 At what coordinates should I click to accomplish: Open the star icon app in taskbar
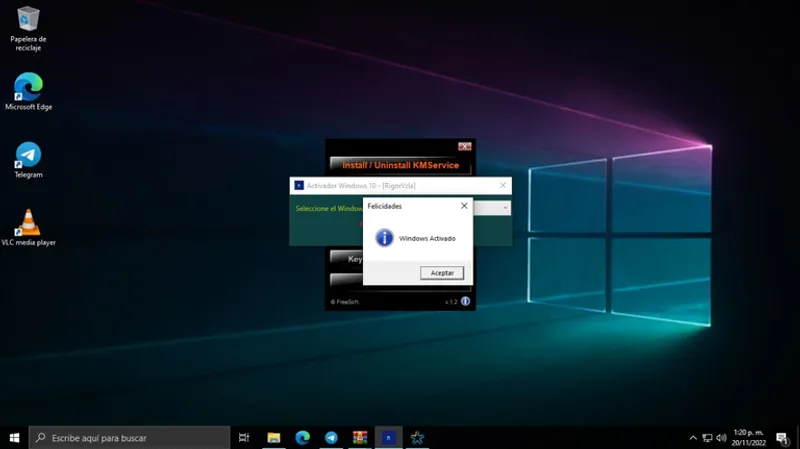click(x=417, y=438)
